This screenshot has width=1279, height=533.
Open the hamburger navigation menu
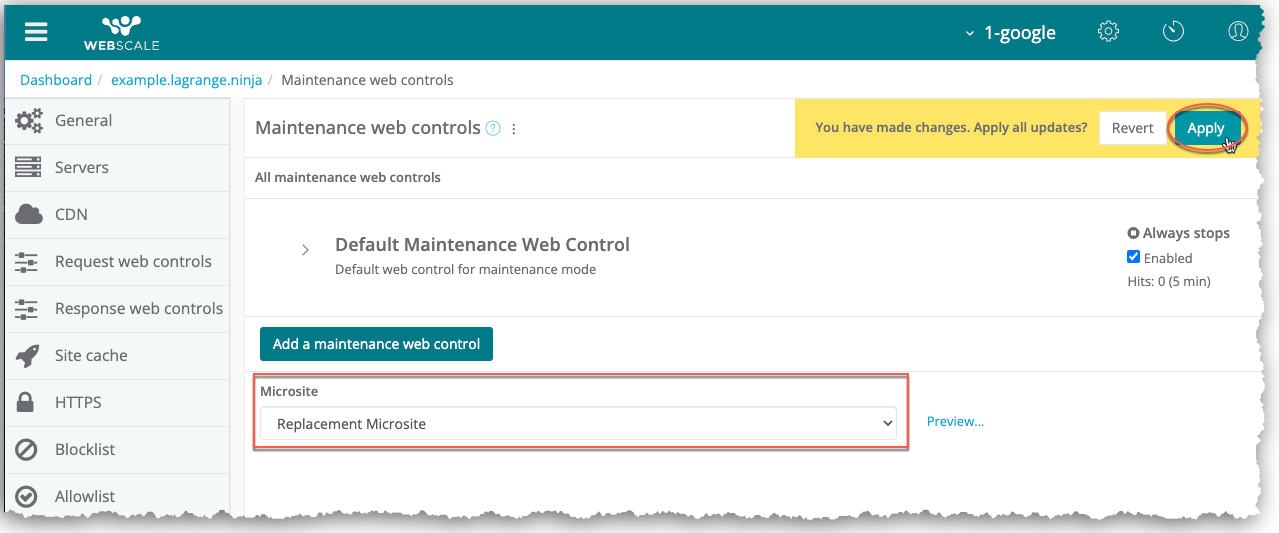36,32
